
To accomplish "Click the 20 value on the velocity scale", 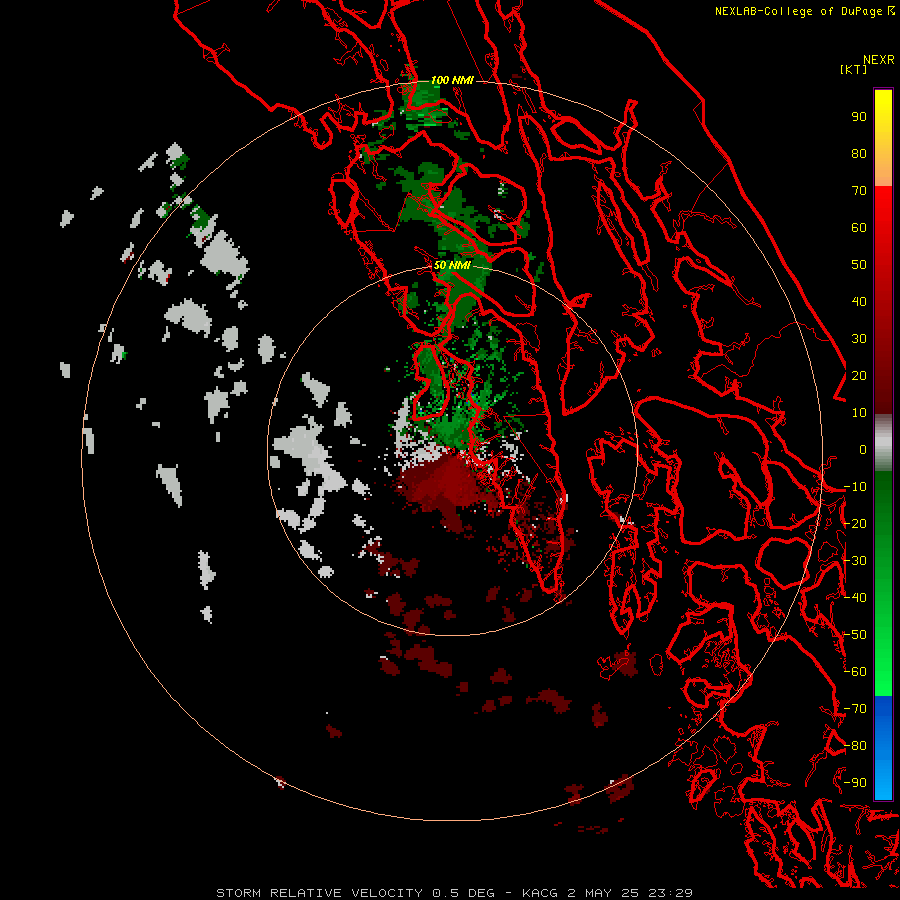I will pyautogui.click(x=859, y=375).
